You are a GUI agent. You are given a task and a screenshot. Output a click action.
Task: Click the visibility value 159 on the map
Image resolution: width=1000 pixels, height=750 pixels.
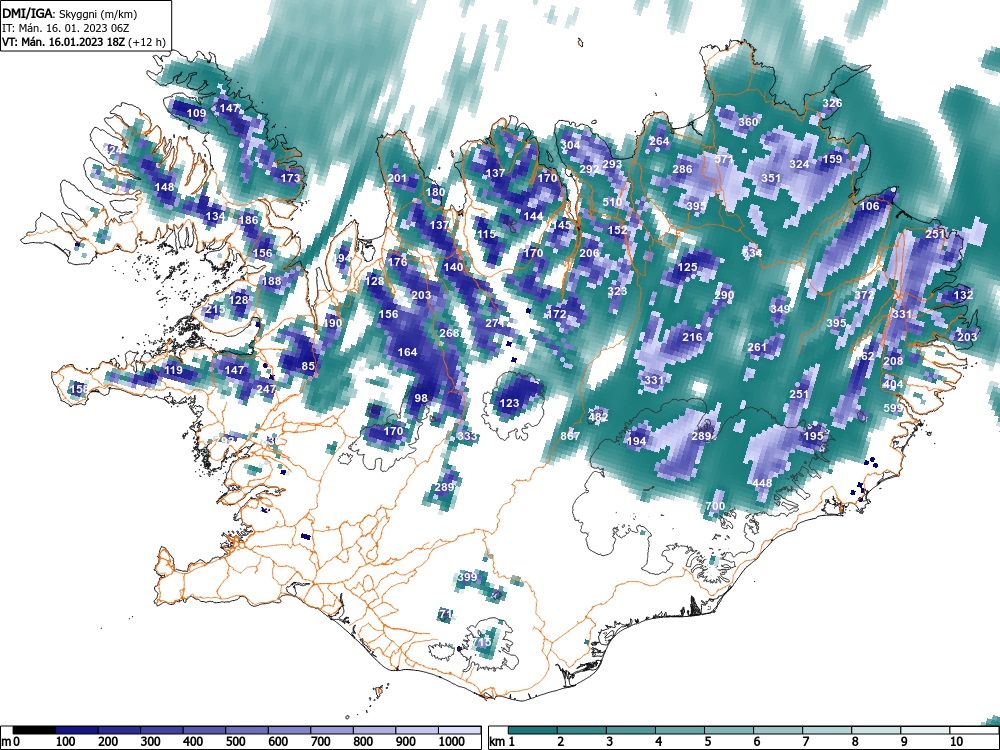(832, 159)
